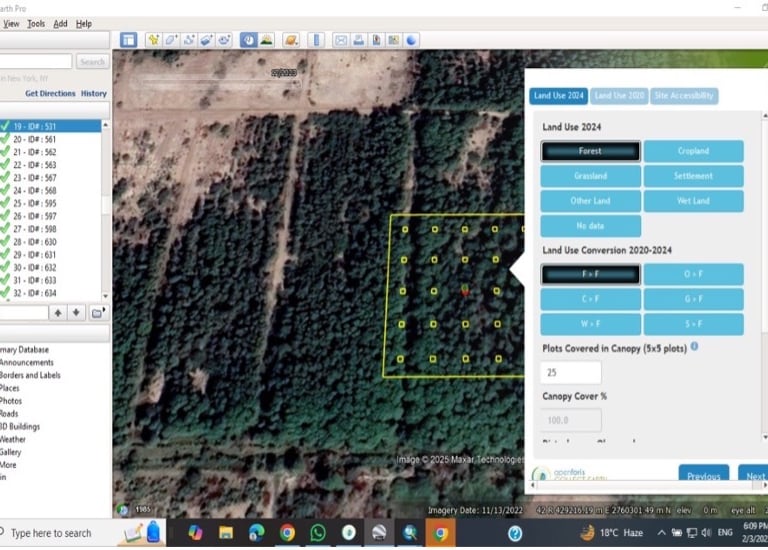Show hidden system tray icons chevron
768x550 pixels.
coord(661,533)
